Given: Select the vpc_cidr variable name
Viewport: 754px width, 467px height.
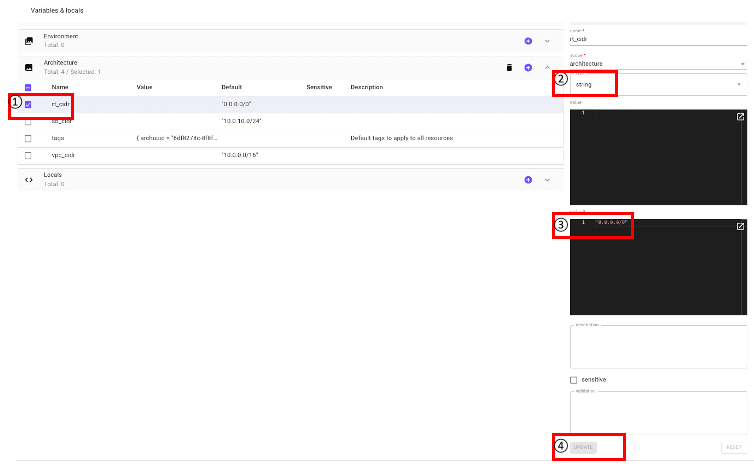Looking at the screenshot, I should 63,155.
